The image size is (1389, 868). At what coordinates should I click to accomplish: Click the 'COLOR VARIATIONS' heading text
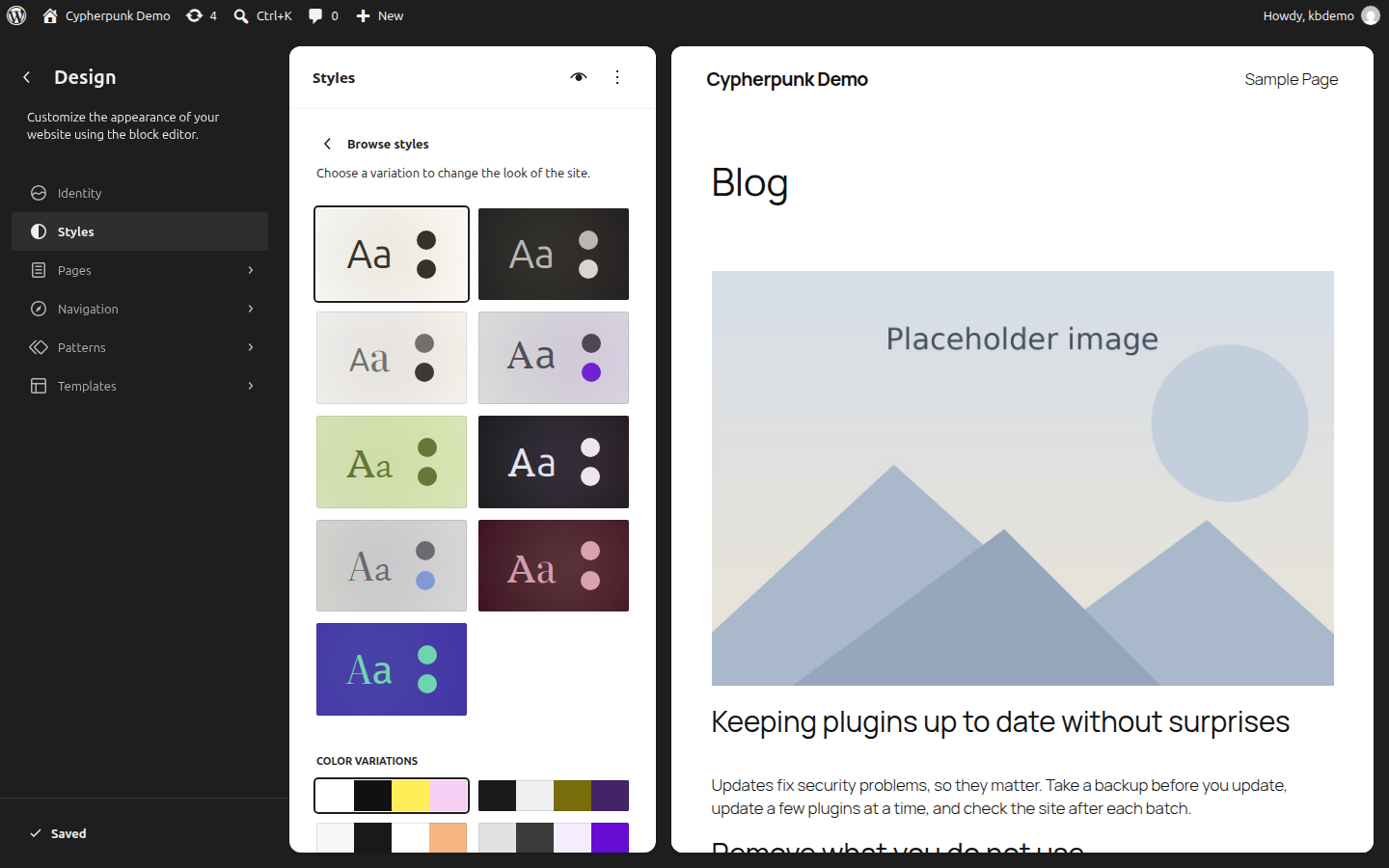pos(367,761)
